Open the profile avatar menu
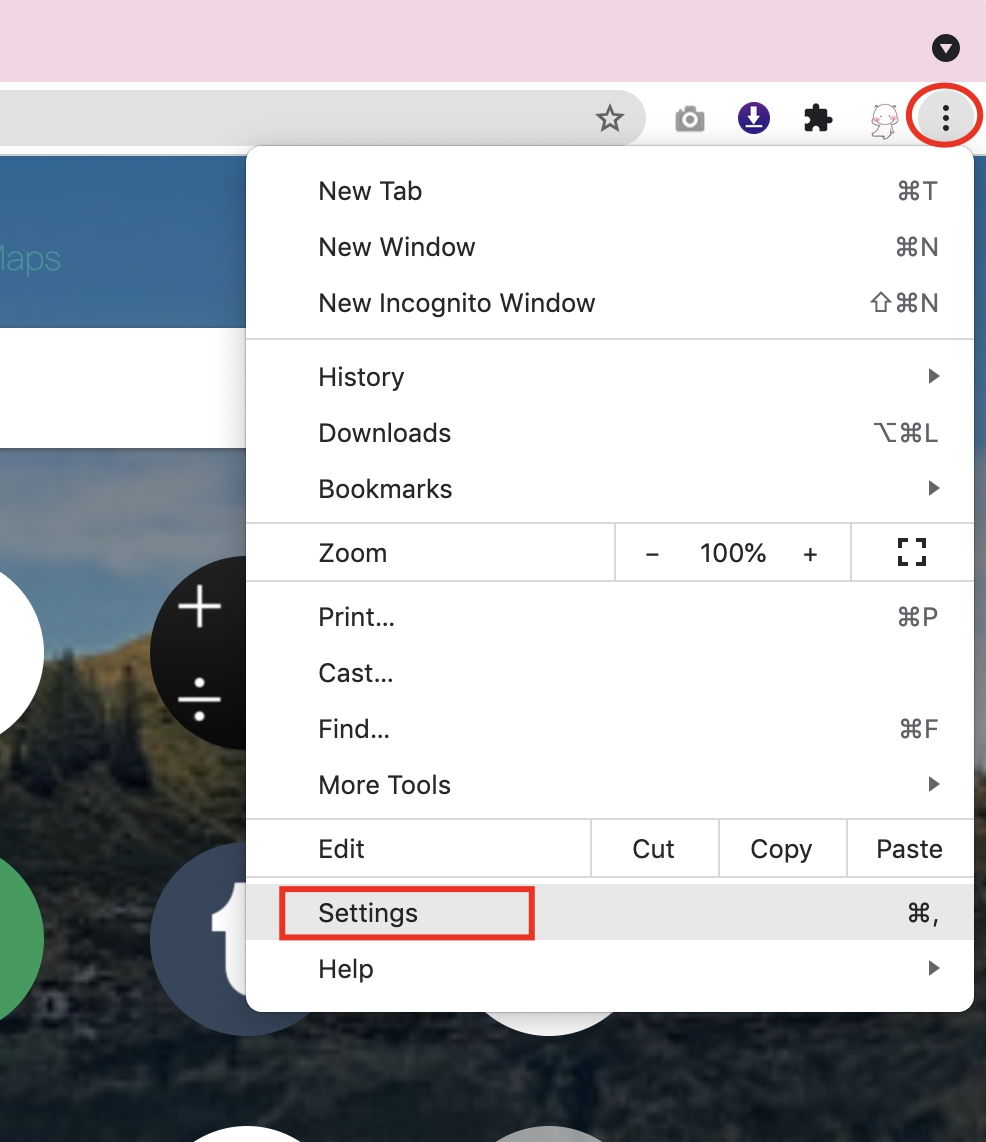 click(883, 119)
